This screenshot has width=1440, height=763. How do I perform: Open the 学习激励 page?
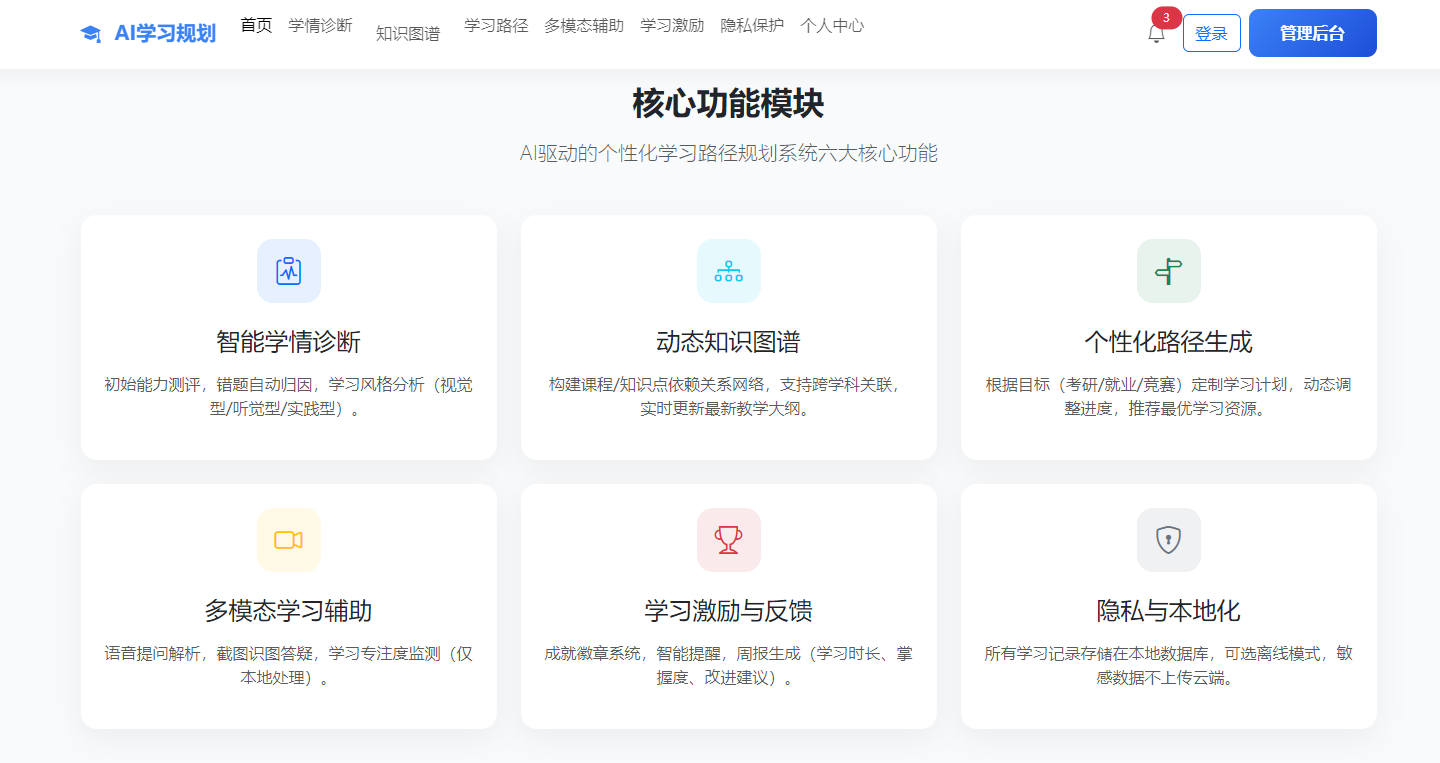coord(671,25)
